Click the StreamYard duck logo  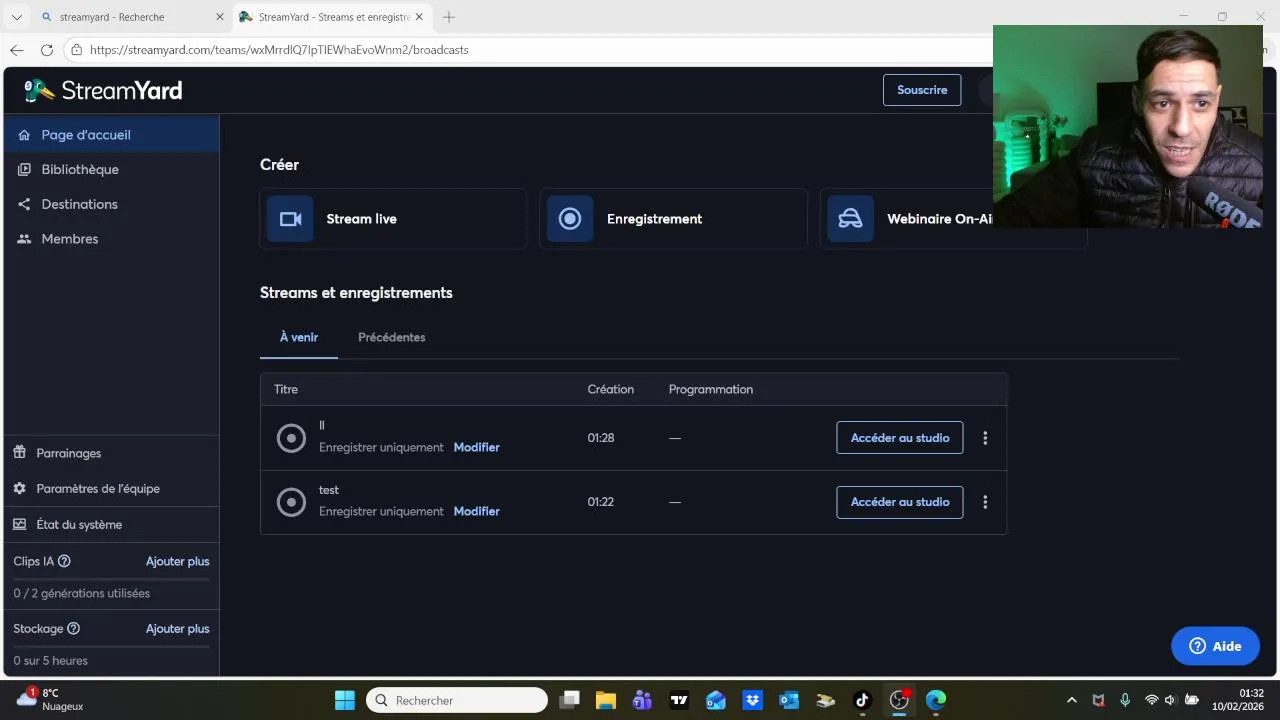click(x=40, y=91)
